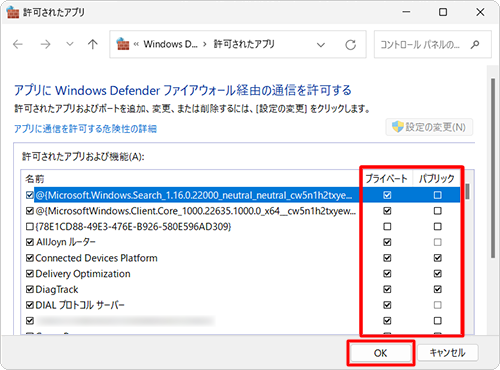Click the 許可されたアプリ breadcrumb
The height and width of the screenshot is (370, 500).
[244, 44]
